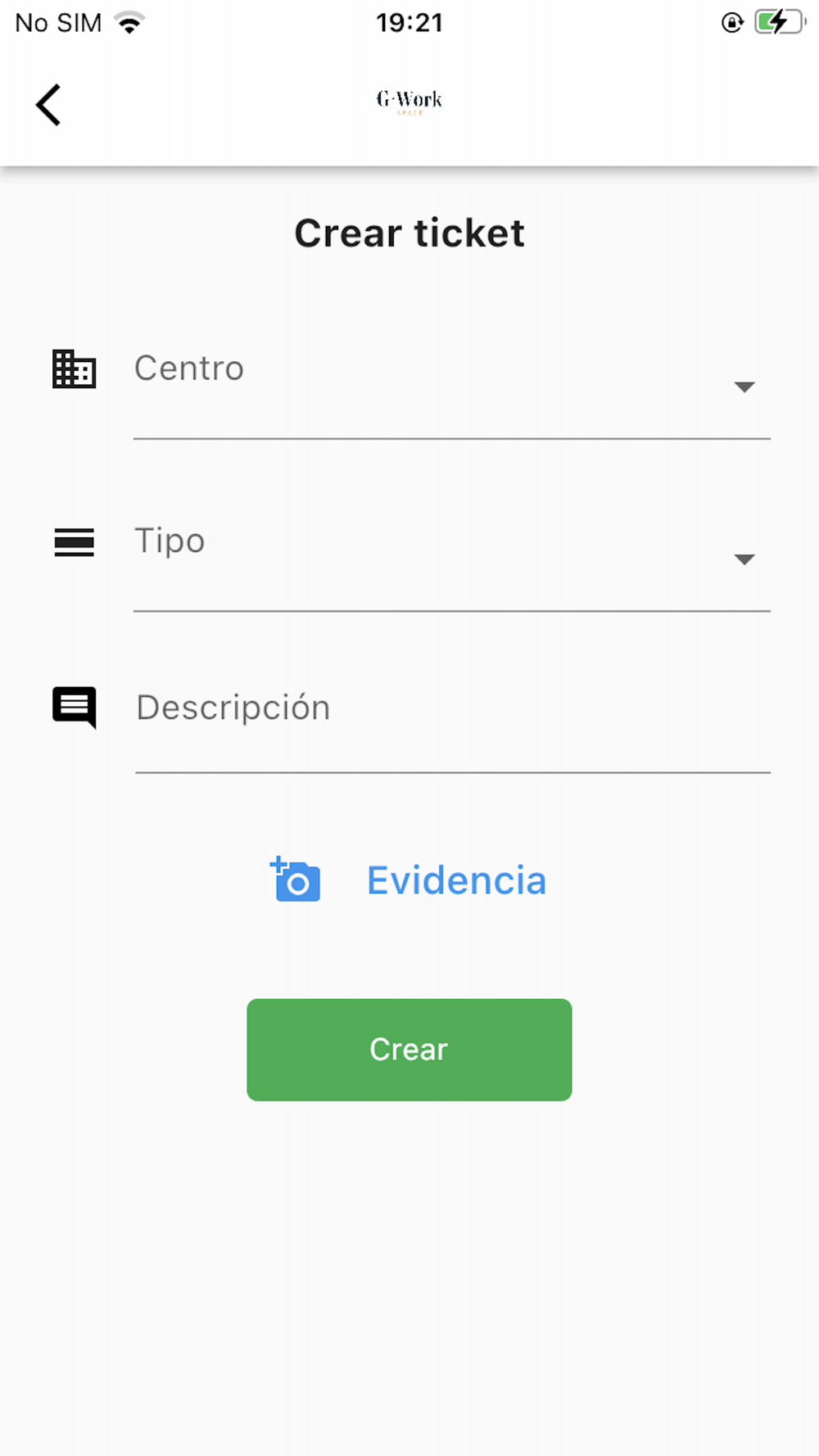Expand Tipo list with arrow
Viewport: 819px width, 1456px height.
(744, 560)
